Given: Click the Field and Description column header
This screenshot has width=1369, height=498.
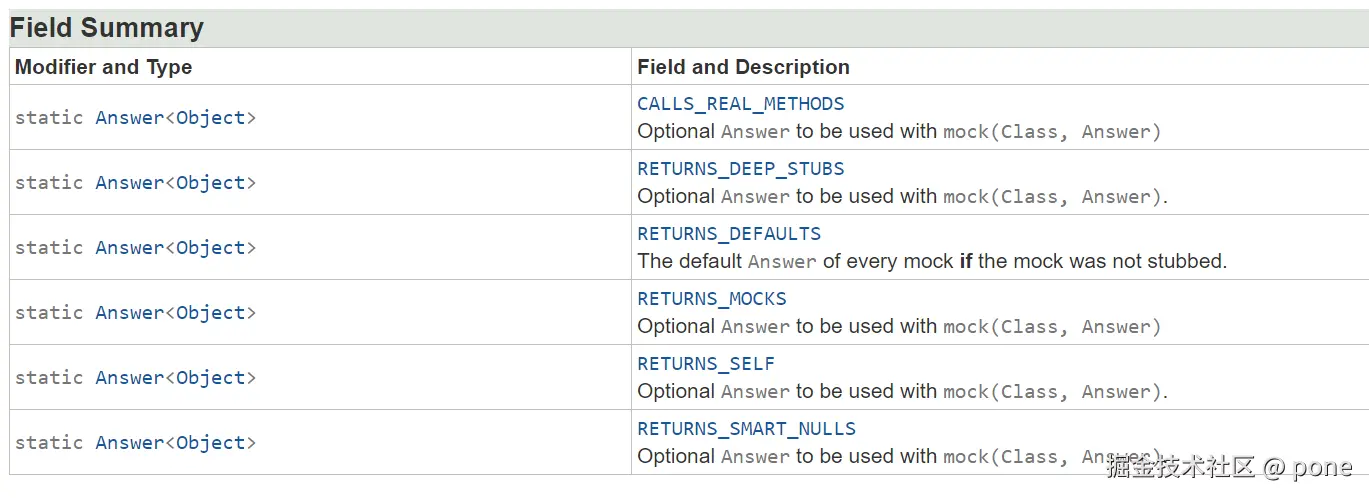Looking at the screenshot, I should tap(743, 67).
